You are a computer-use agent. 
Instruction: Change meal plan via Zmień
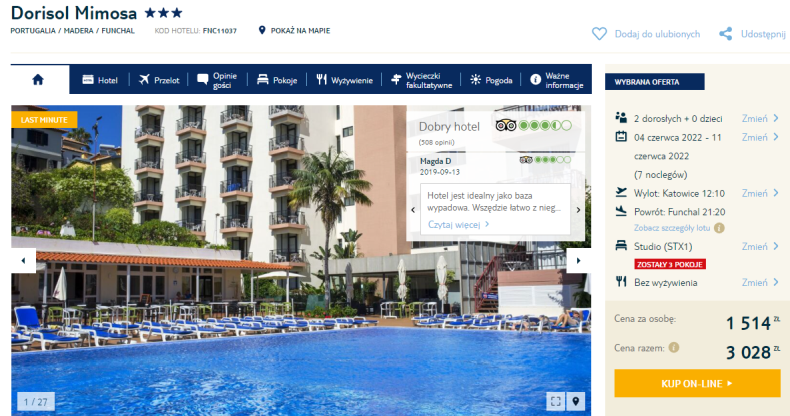[x=760, y=283]
